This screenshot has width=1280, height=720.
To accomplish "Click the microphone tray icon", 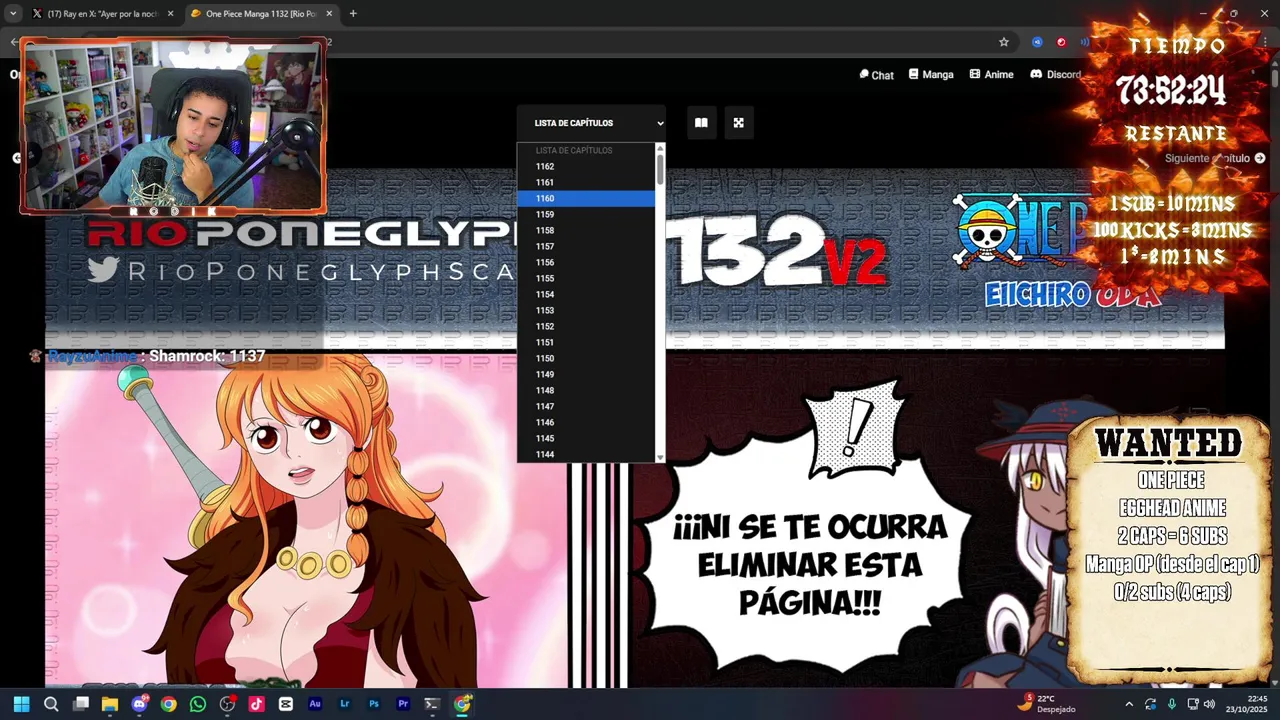I will click(1172, 704).
